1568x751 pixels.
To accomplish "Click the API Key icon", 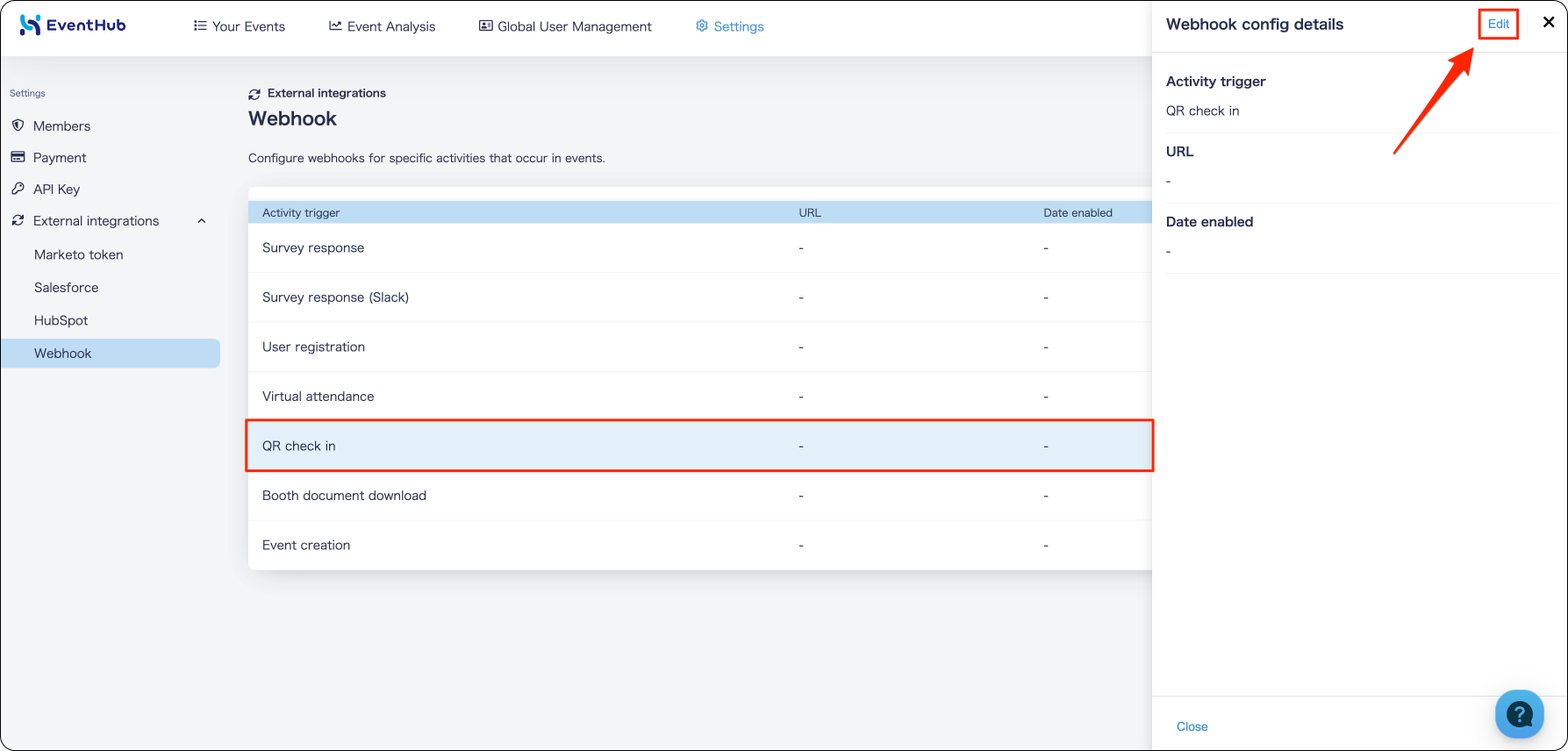I will coord(18,189).
